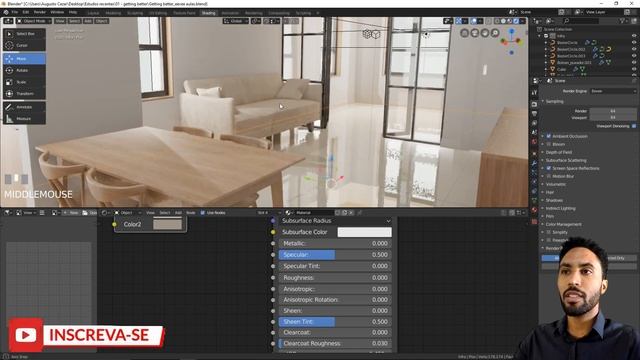Screen dimensions: 640x360
Task: Toggle Screen Space Reflections checkbox
Action: pyautogui.click(x=549, y=168)
